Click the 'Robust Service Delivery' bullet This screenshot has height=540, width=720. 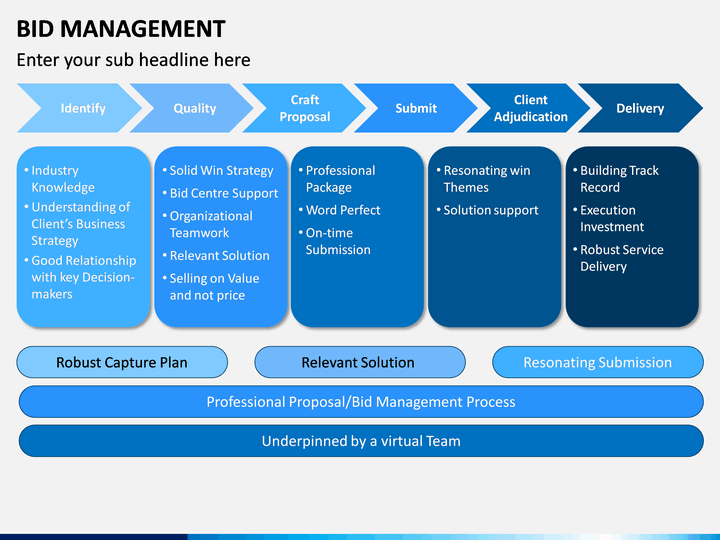pyautogui.click(x=619, y=258)
